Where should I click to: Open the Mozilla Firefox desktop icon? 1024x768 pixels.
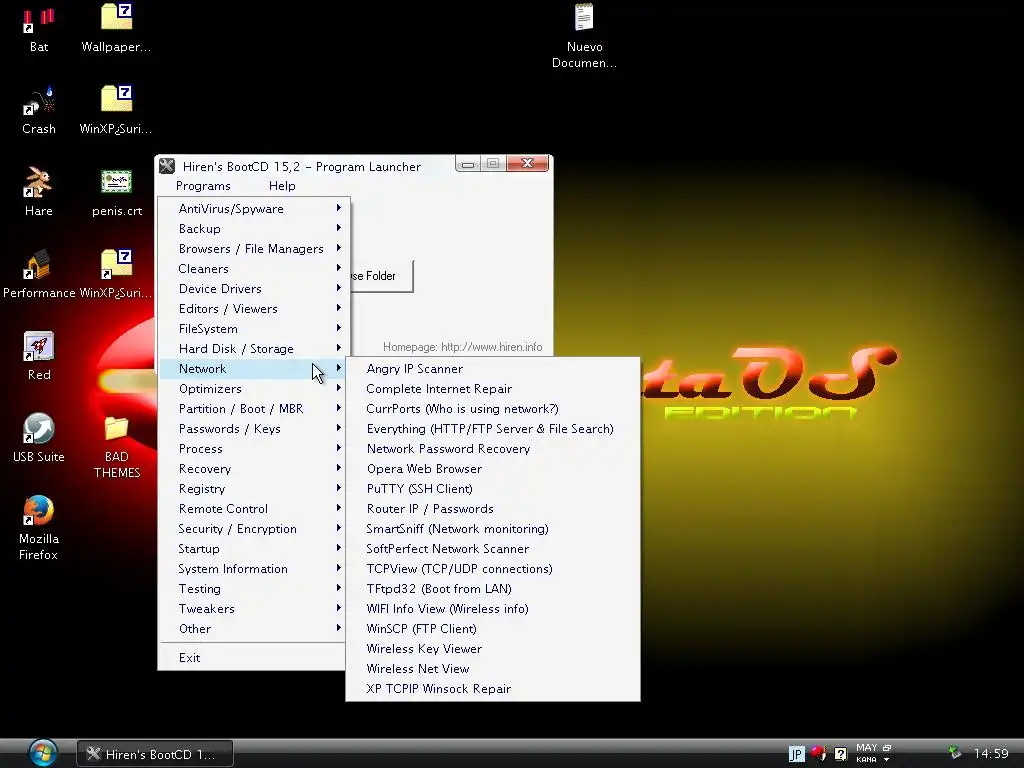39,511
